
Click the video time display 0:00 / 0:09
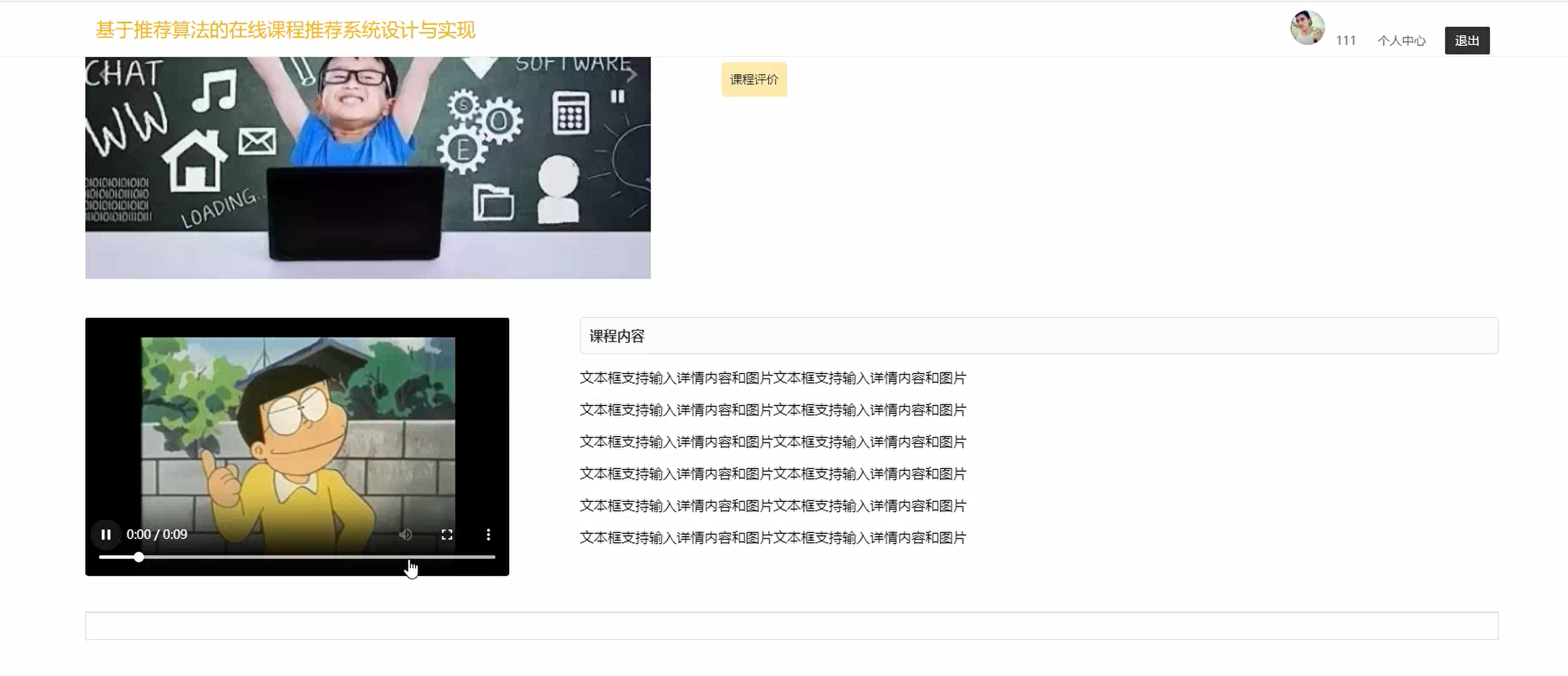[157, 535]
